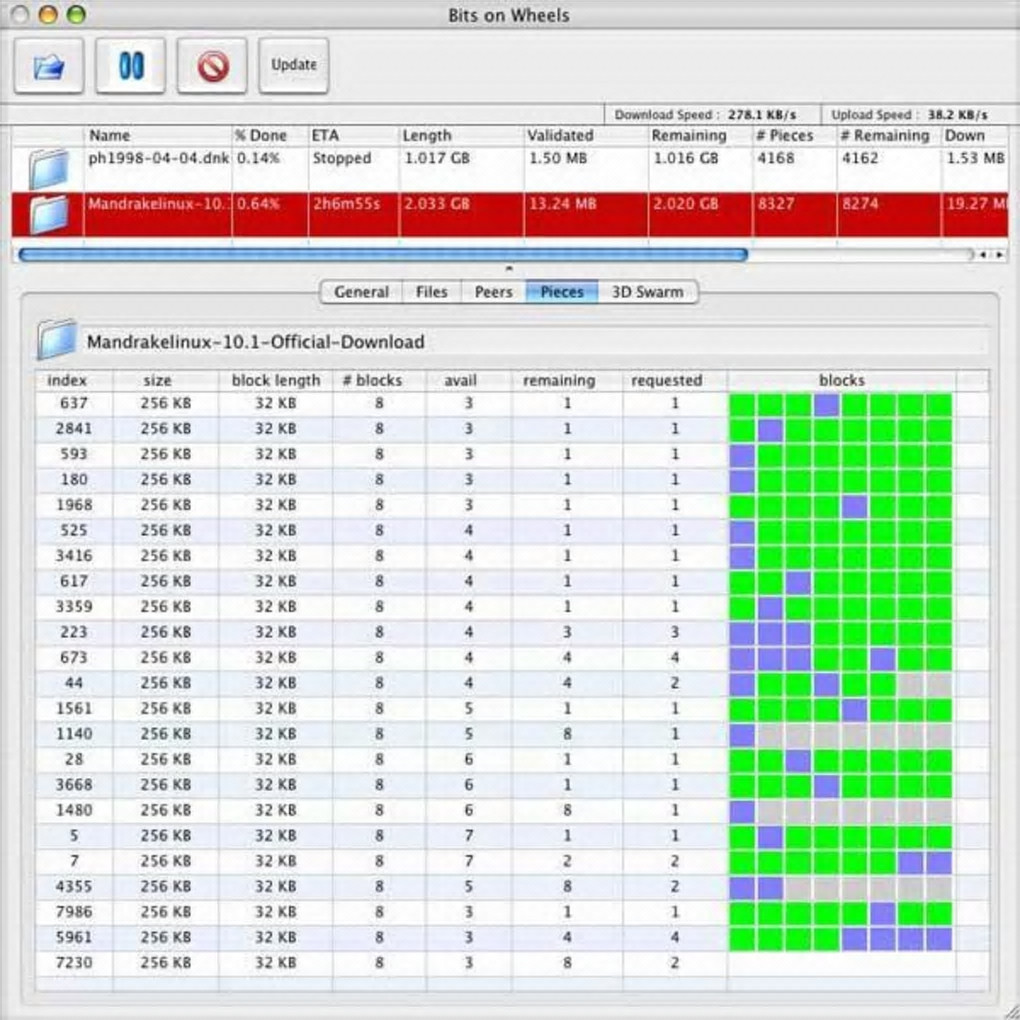1020x1020 pixels.
Task: Click the 2h6m55s ETA value
Action: pyautogui.click(x=346, y=204)
